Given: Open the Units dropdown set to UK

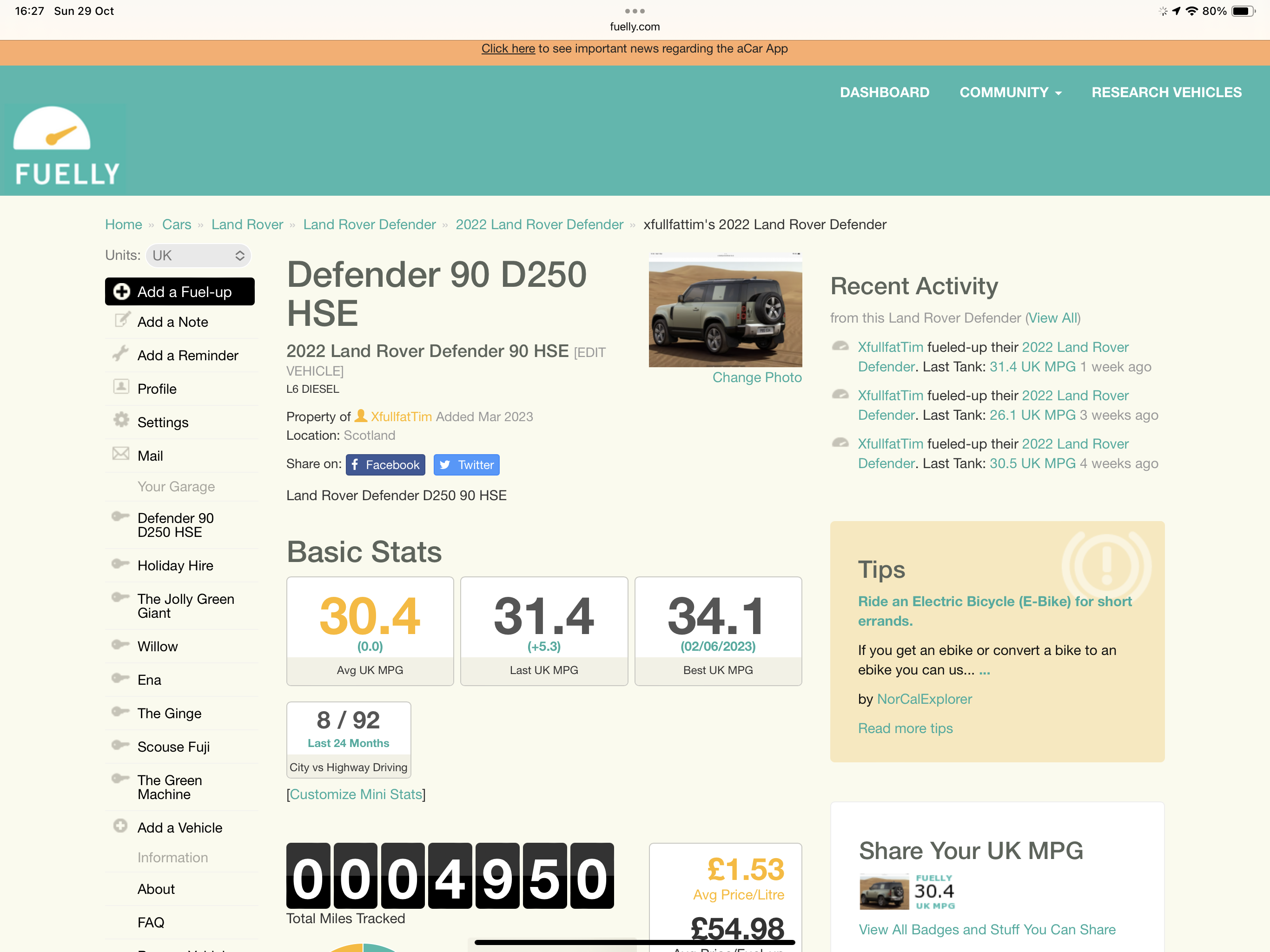Looking at the screenshot, I should point(198,256).
